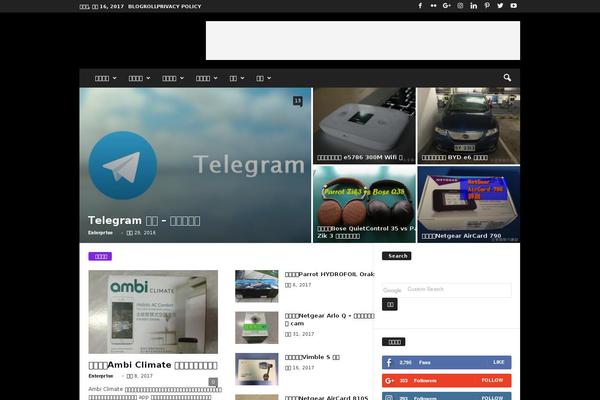Click the Facebook logo in the Like widget
The height and width of the screenshot is (400, 600).
pyautogui.click(x=389, y=362)
